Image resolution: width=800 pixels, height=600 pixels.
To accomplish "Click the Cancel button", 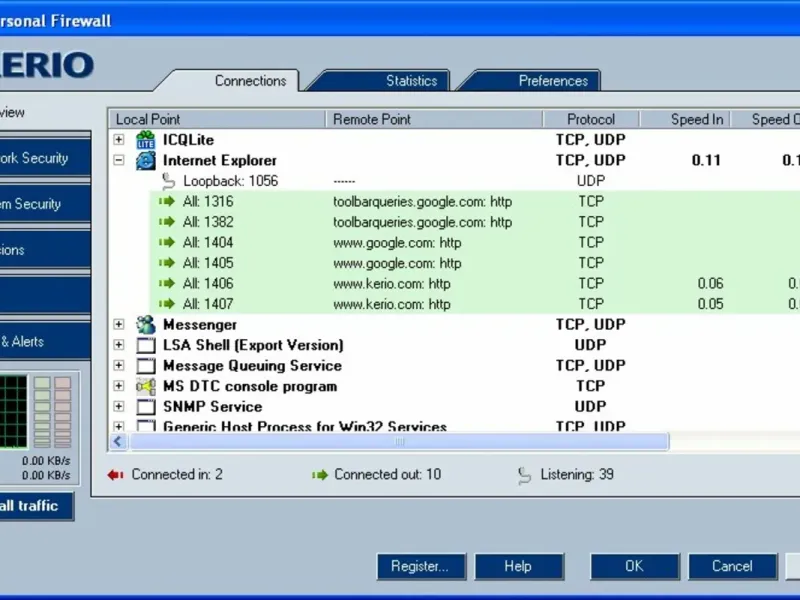I will click(x=733, y=566).
